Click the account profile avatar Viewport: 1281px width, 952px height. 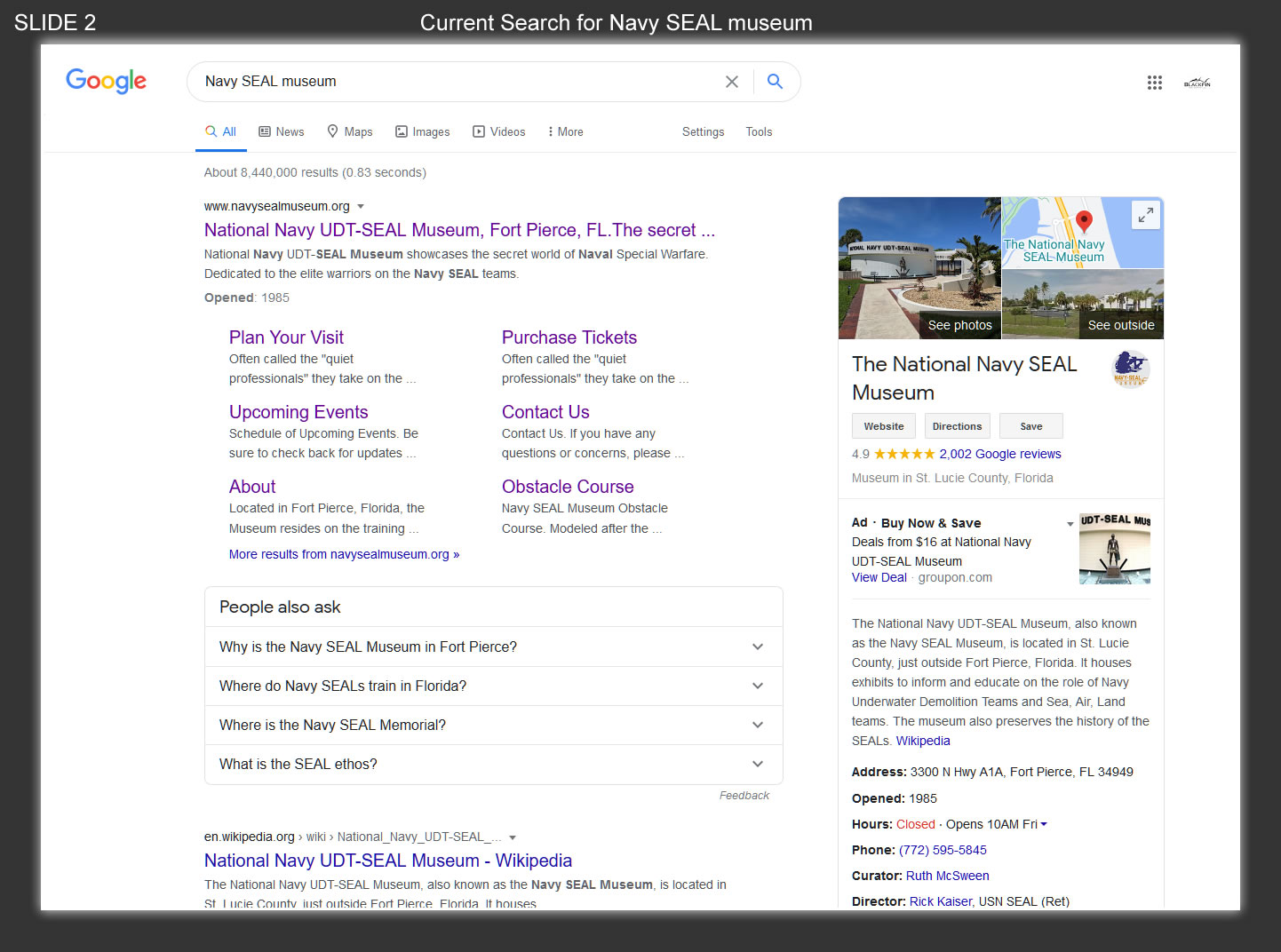pos(1197,83)
